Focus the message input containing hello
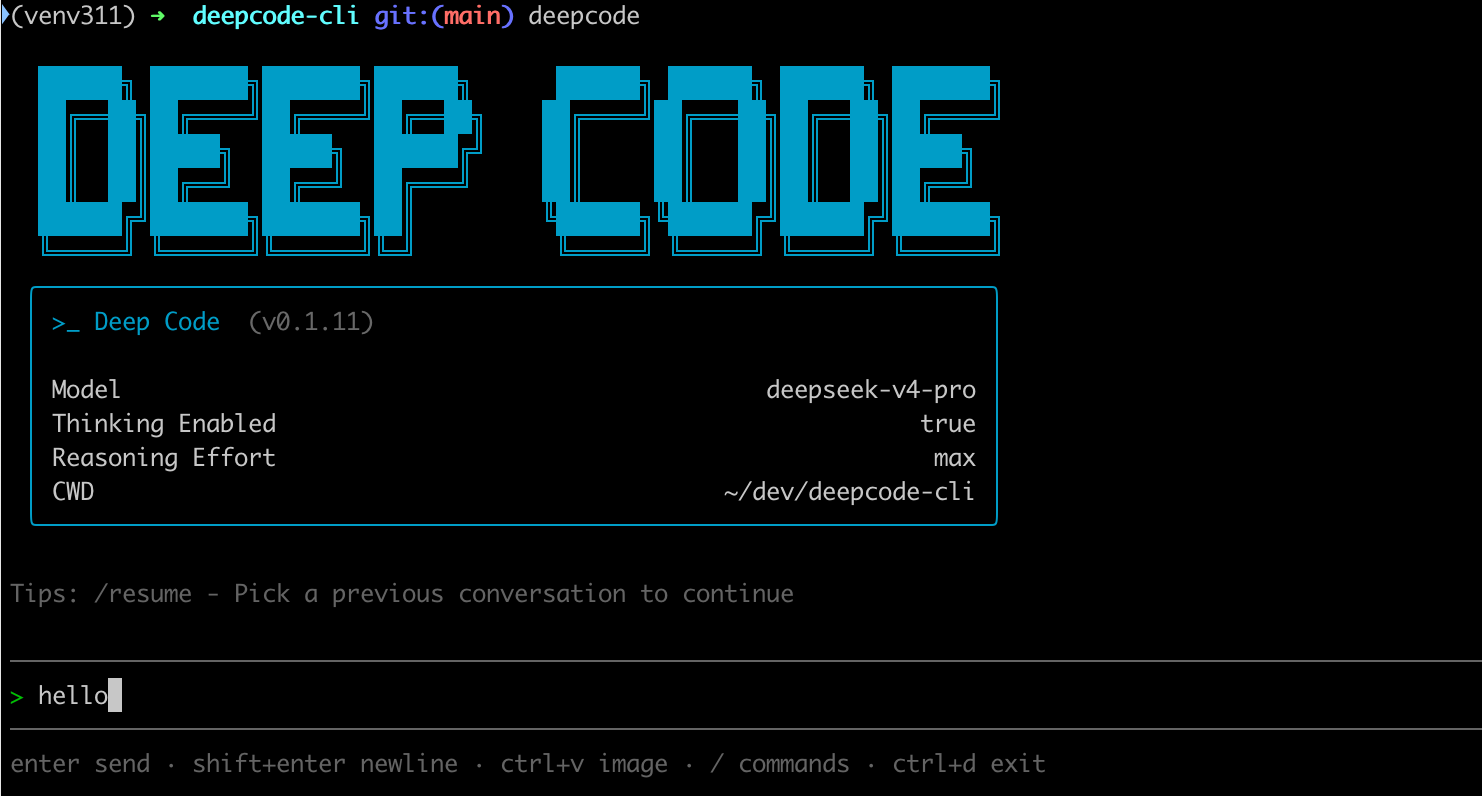1482x796 pixels. [x=745, y=695]
